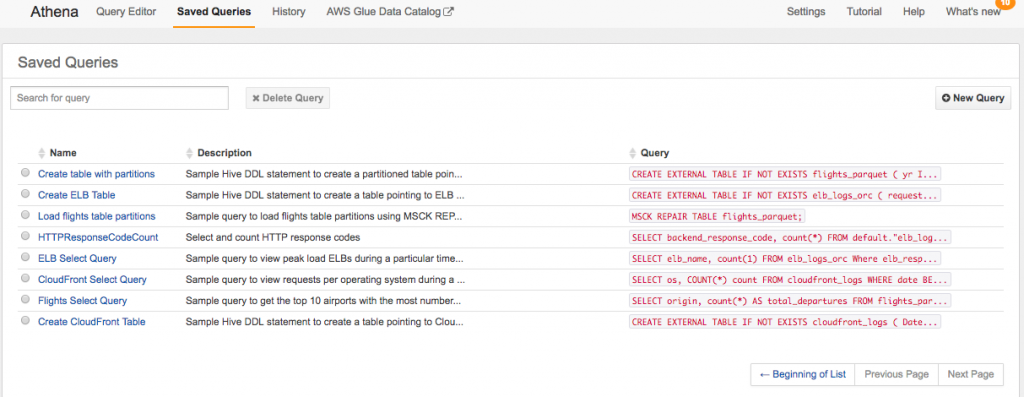This screenshot has height=397, width=1024.
Task: Select radio button for Create ELB Table
Action: [x=25, y=194]
